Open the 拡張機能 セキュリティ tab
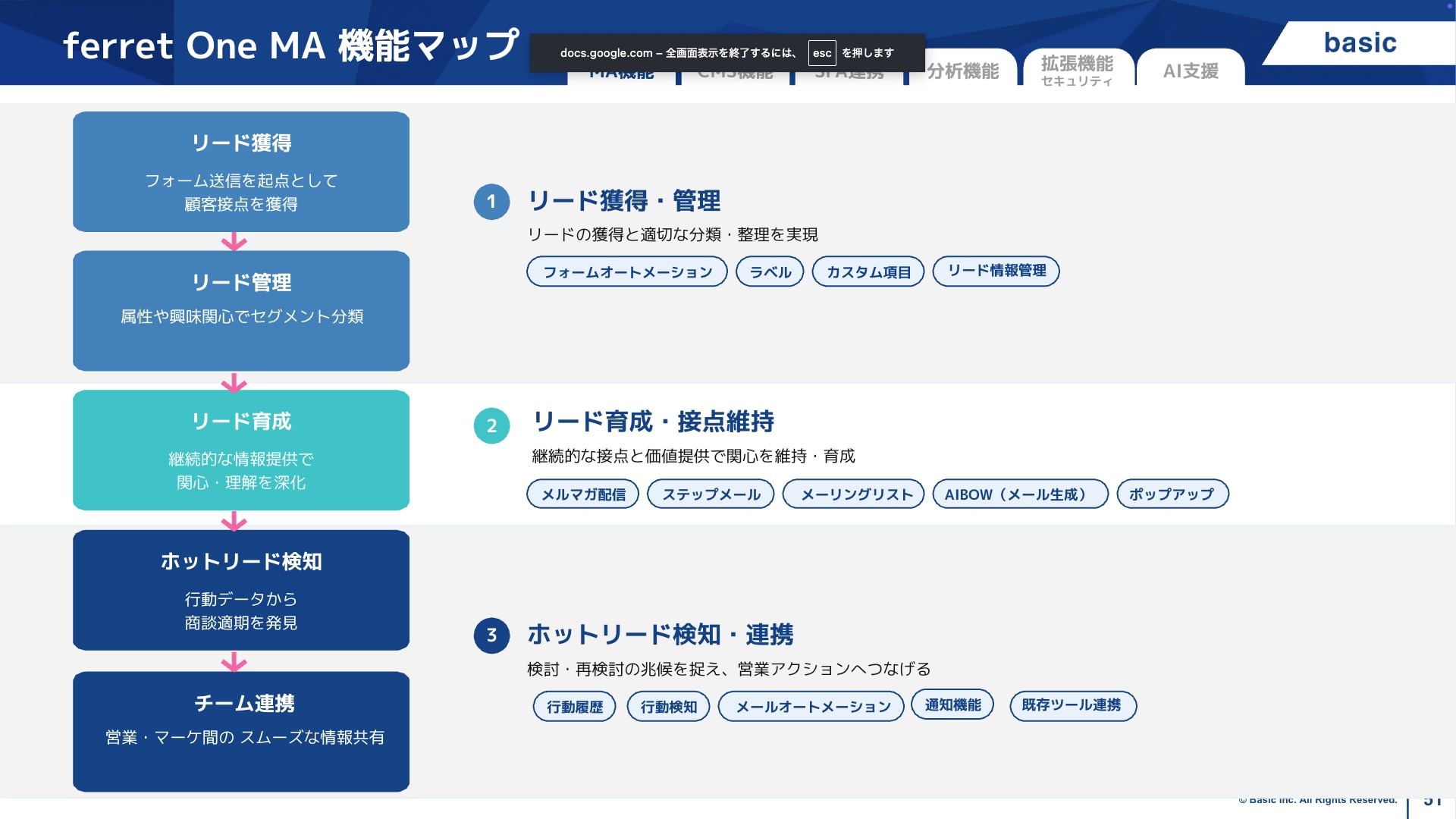The width and height of the screenshot is (1456, 819). (1077, 71)
